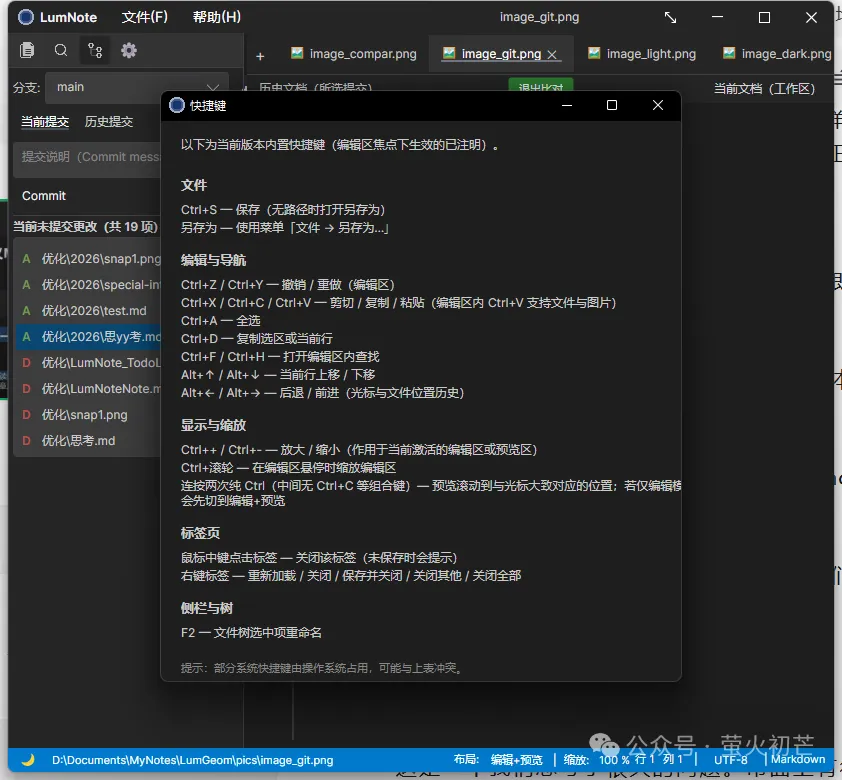Expand the main branch dropdown
Viewport: 842px width, 780px height.
(136, 88)
